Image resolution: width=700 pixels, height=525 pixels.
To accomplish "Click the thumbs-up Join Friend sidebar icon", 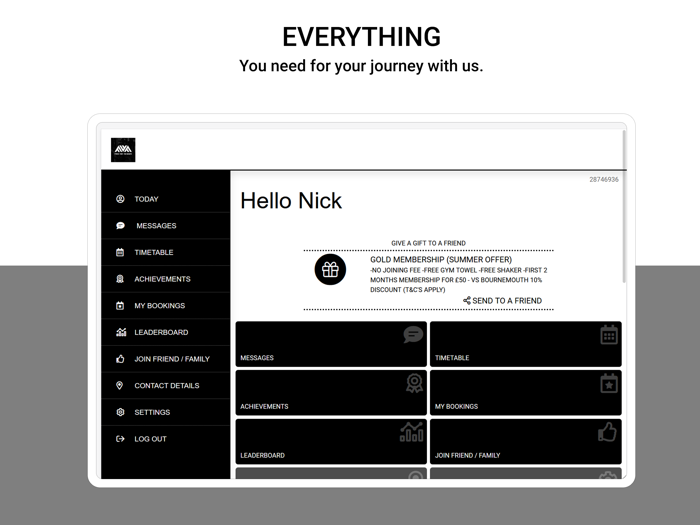I will click(x=120, y=358).
